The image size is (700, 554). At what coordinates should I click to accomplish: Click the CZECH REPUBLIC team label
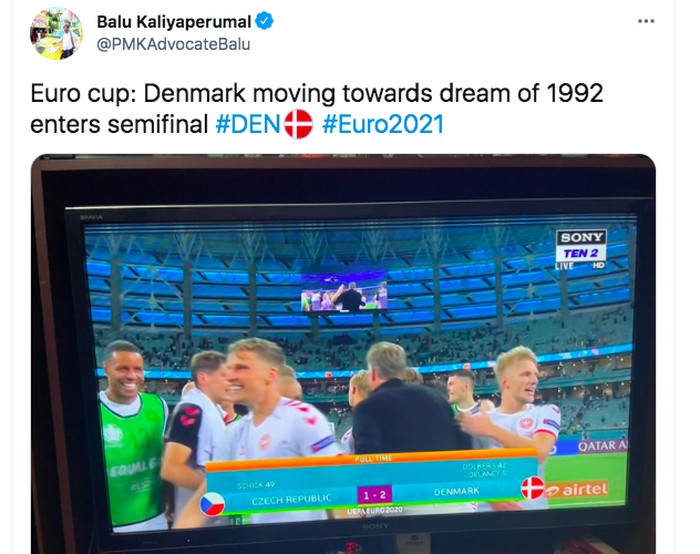point(291,499)
